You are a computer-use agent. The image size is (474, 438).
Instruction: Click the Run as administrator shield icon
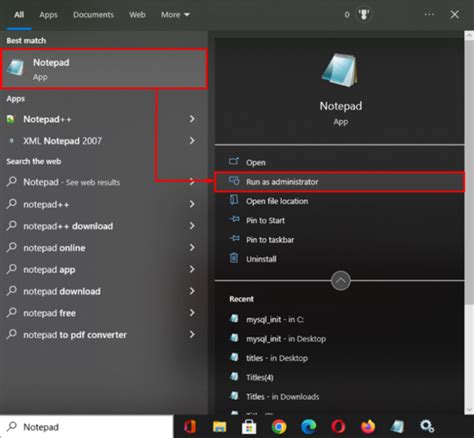(x=234, y=181)
